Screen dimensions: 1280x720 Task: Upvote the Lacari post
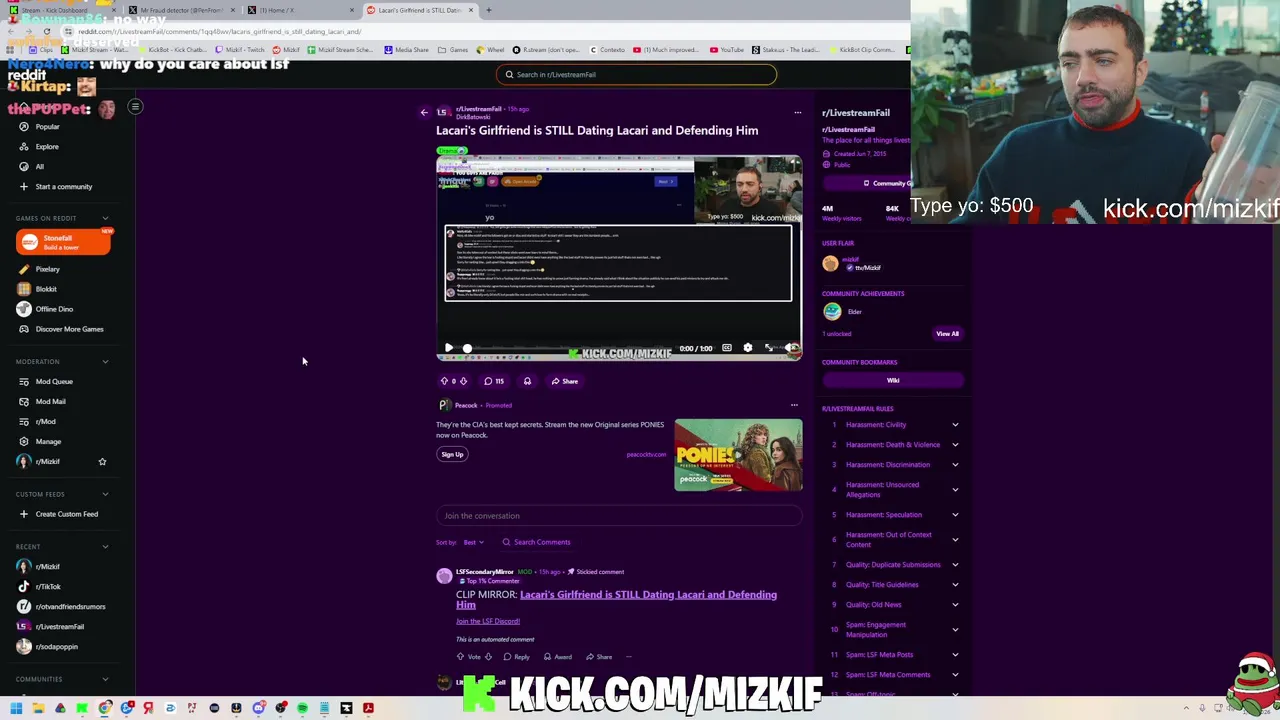[x=444, y=381]
